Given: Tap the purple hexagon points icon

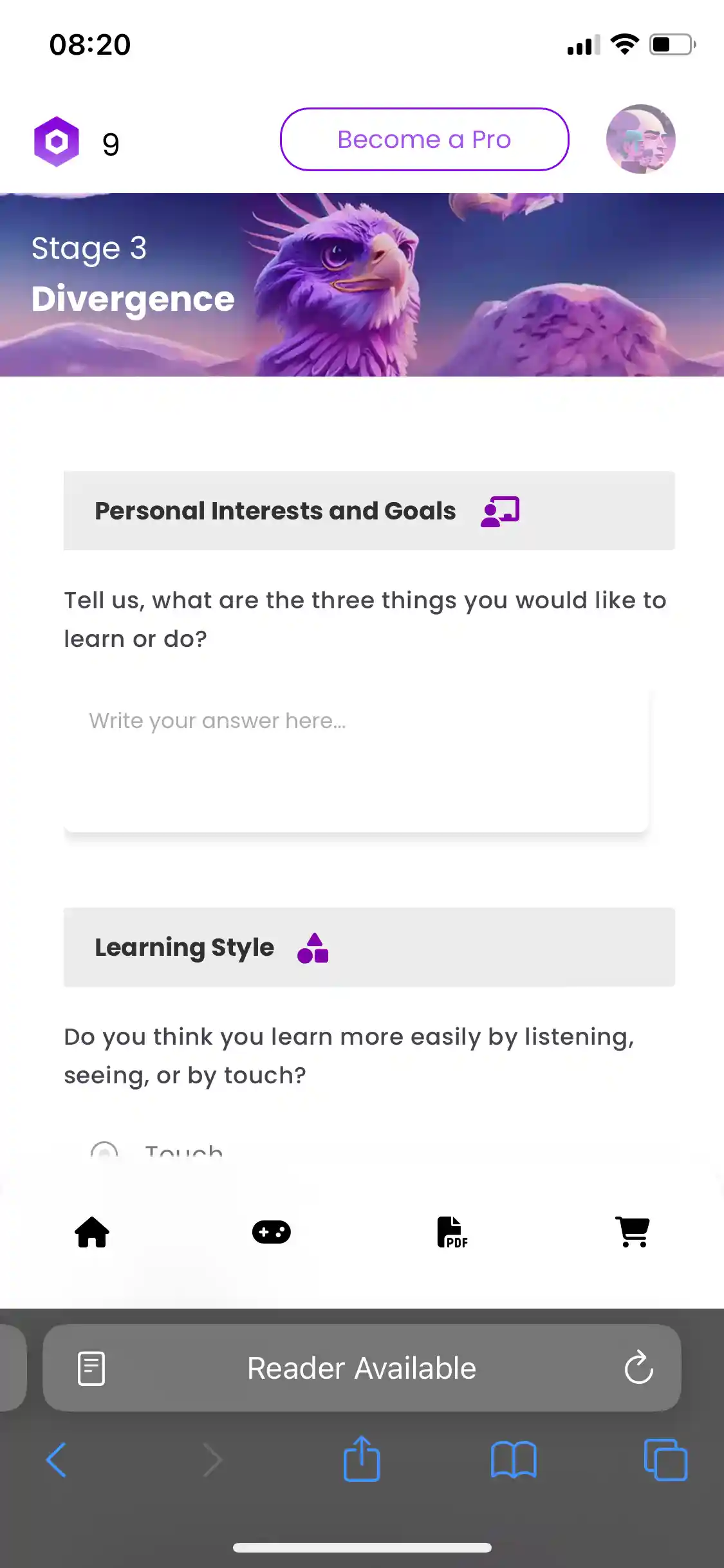Looking at the screenshot, I should click(57, 142).
